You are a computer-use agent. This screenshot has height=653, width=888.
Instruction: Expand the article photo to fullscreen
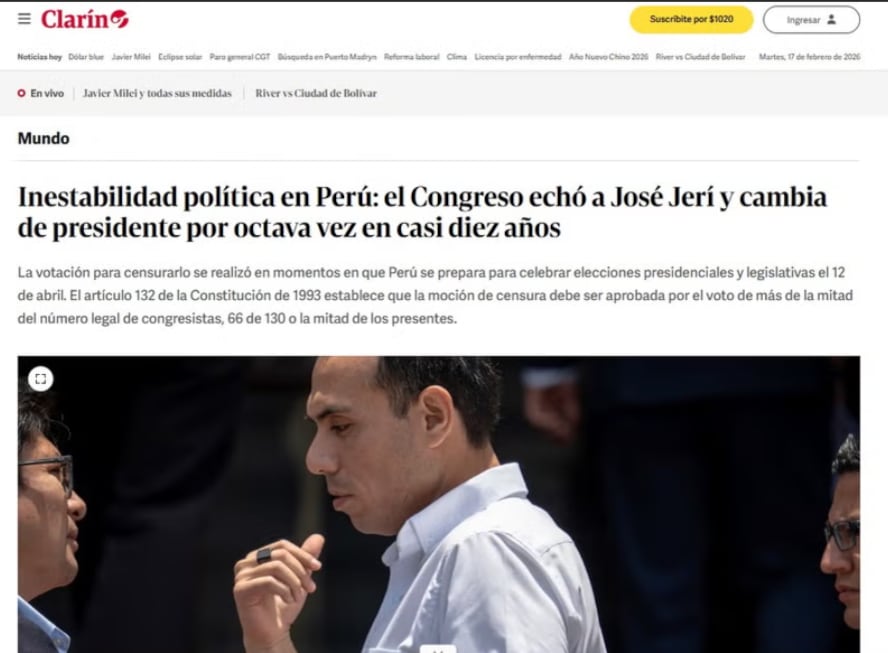pos(41,379)
